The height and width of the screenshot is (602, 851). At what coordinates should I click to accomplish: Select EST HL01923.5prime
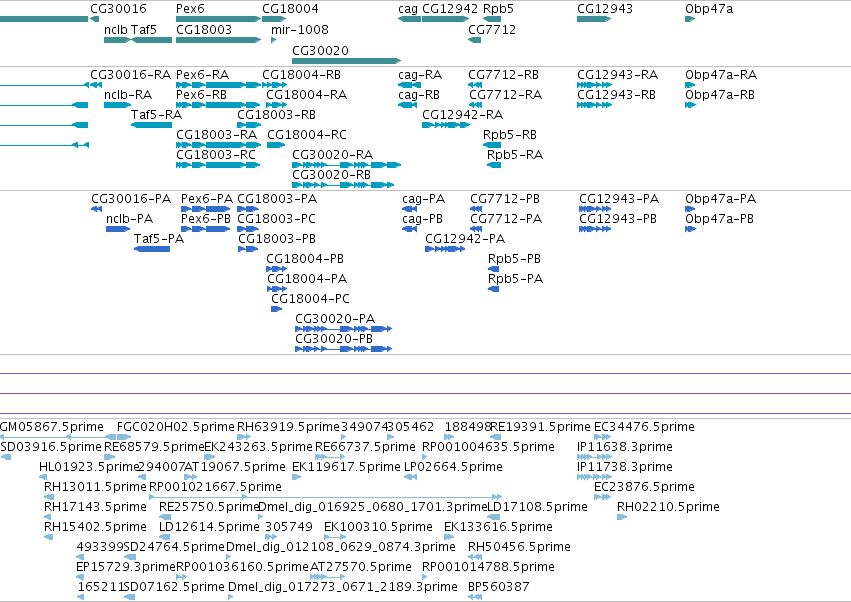click(x=90, y=466)
